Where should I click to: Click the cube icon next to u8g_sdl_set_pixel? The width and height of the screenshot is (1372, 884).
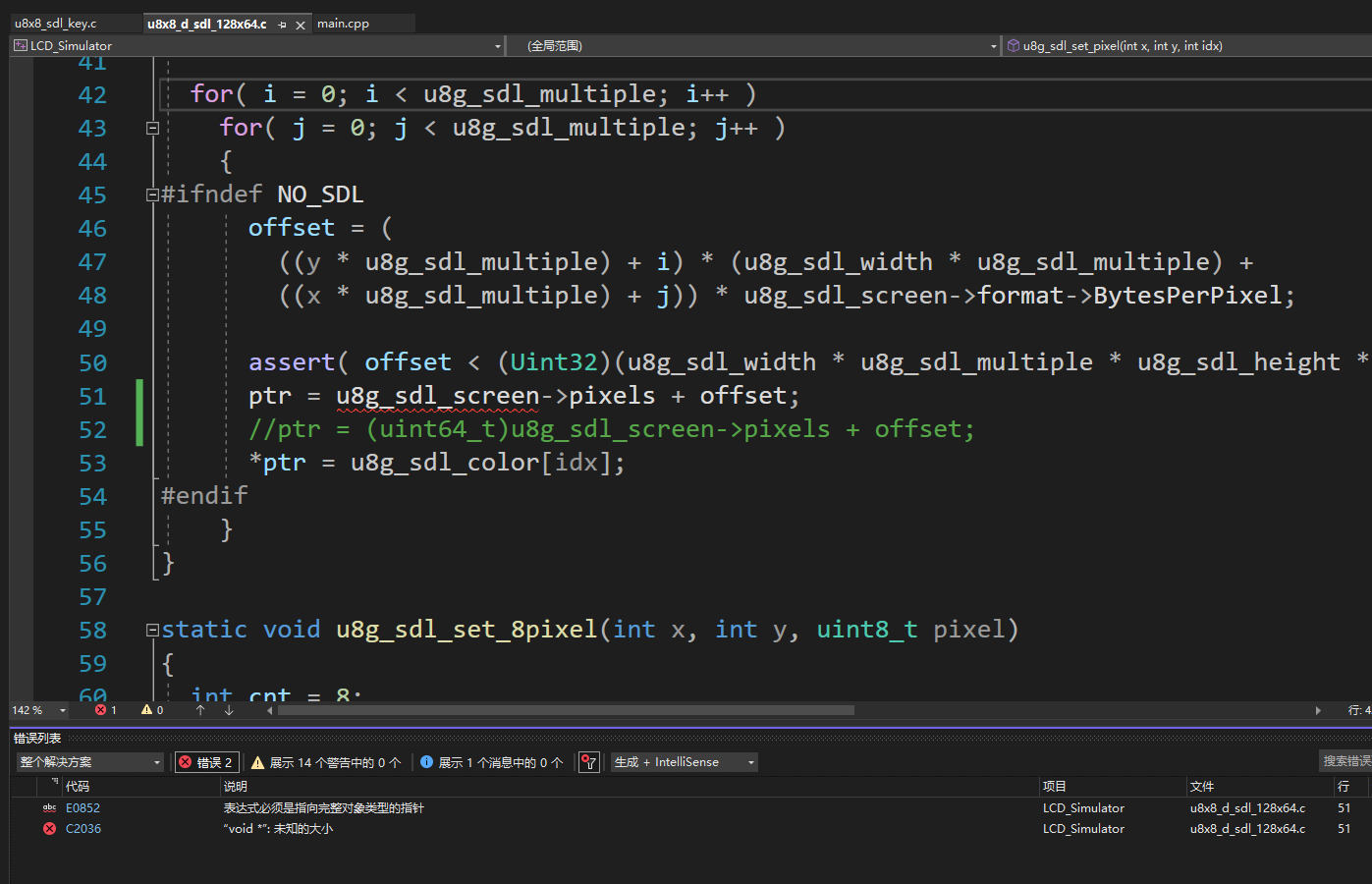click(1014, 45)
